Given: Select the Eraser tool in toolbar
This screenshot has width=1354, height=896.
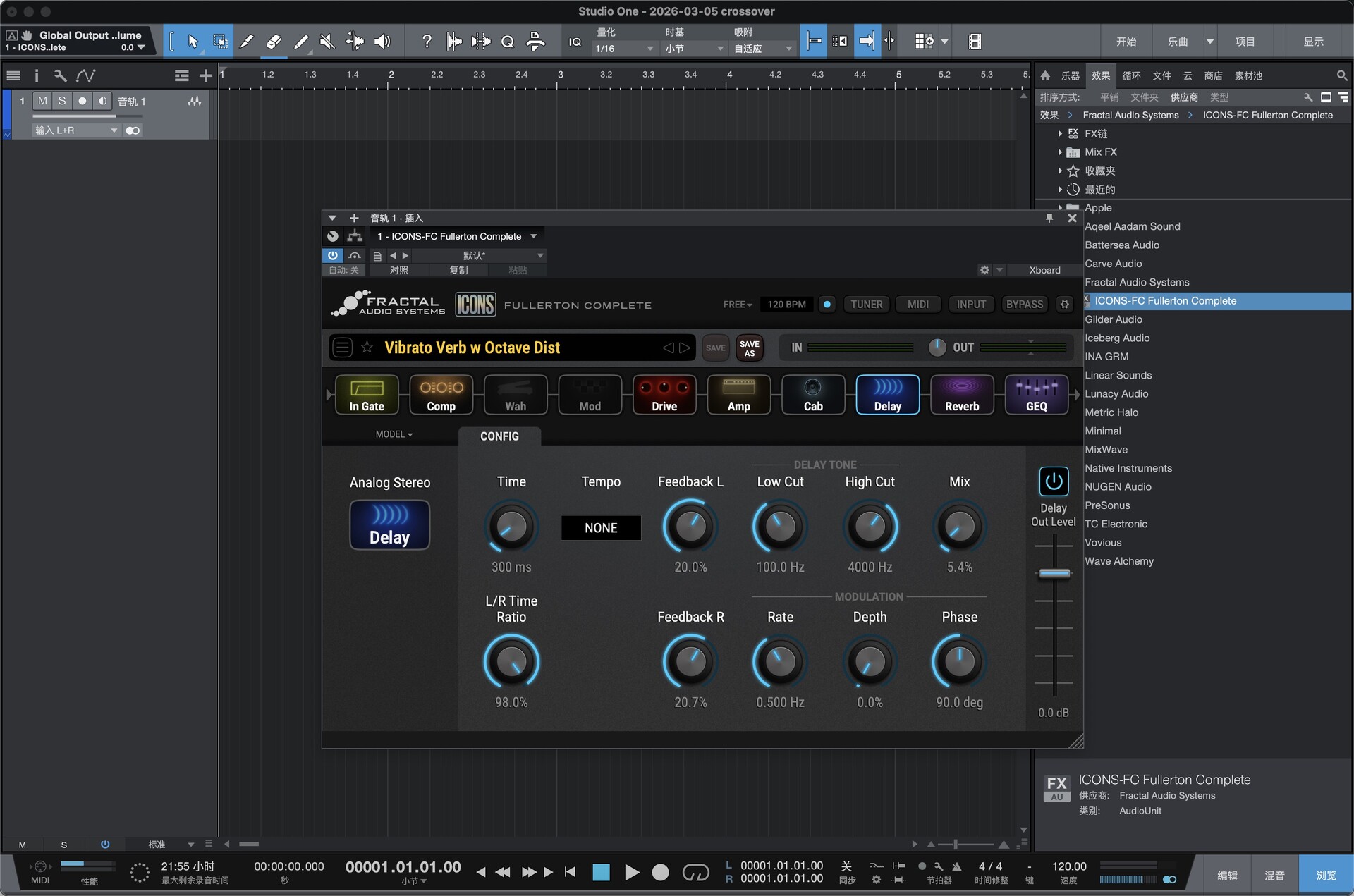Looking at the screenshot, I should coord(274,42).
